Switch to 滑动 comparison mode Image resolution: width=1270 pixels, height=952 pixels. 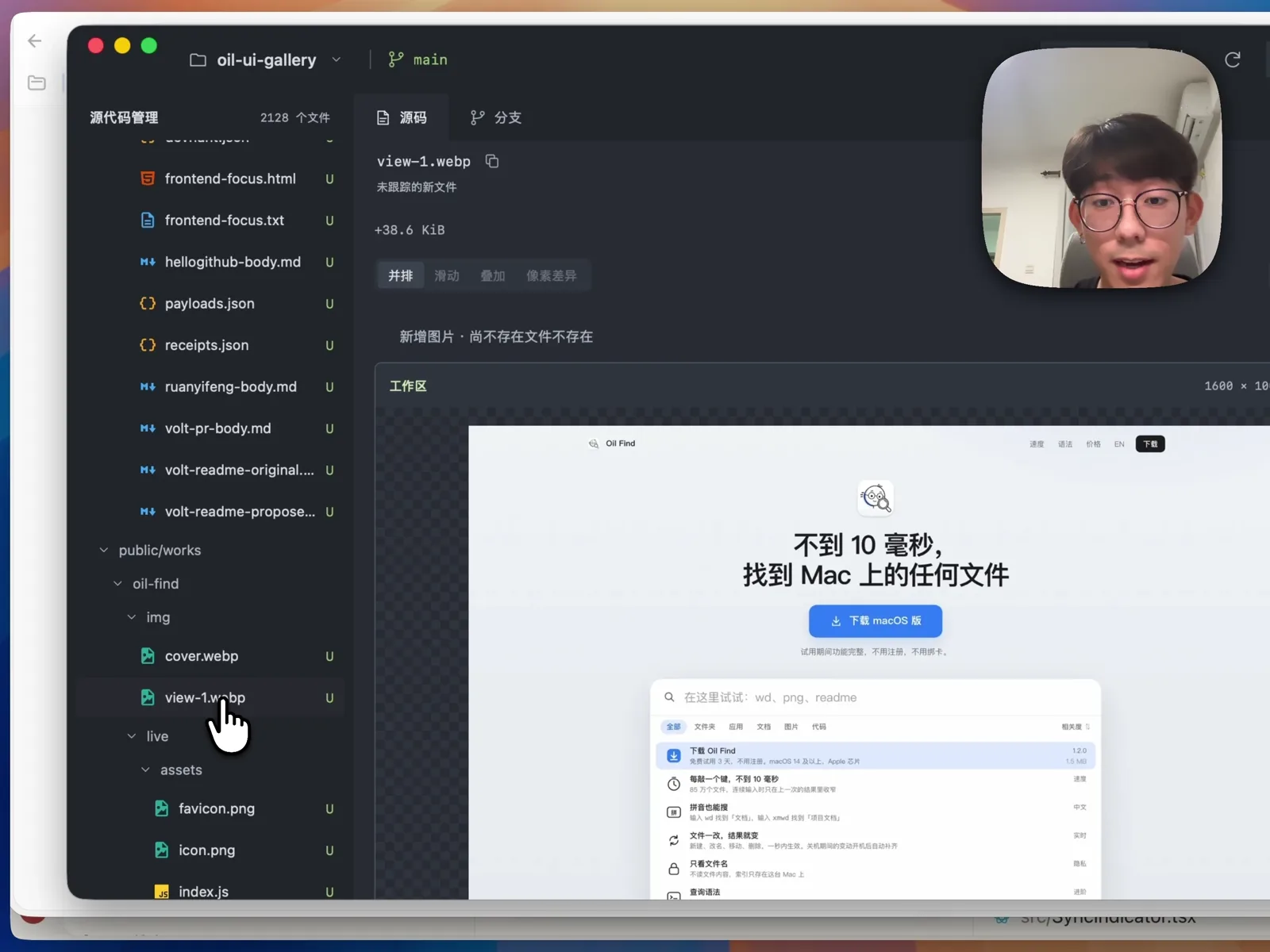click(447, 275)
